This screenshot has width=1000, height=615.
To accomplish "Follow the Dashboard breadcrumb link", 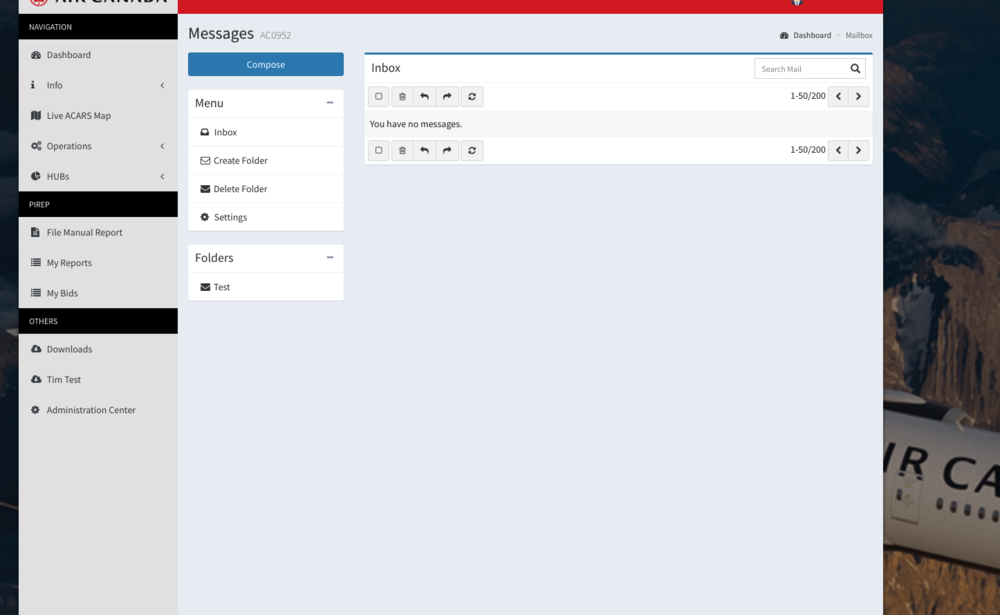I will click(x=812, y=35).
